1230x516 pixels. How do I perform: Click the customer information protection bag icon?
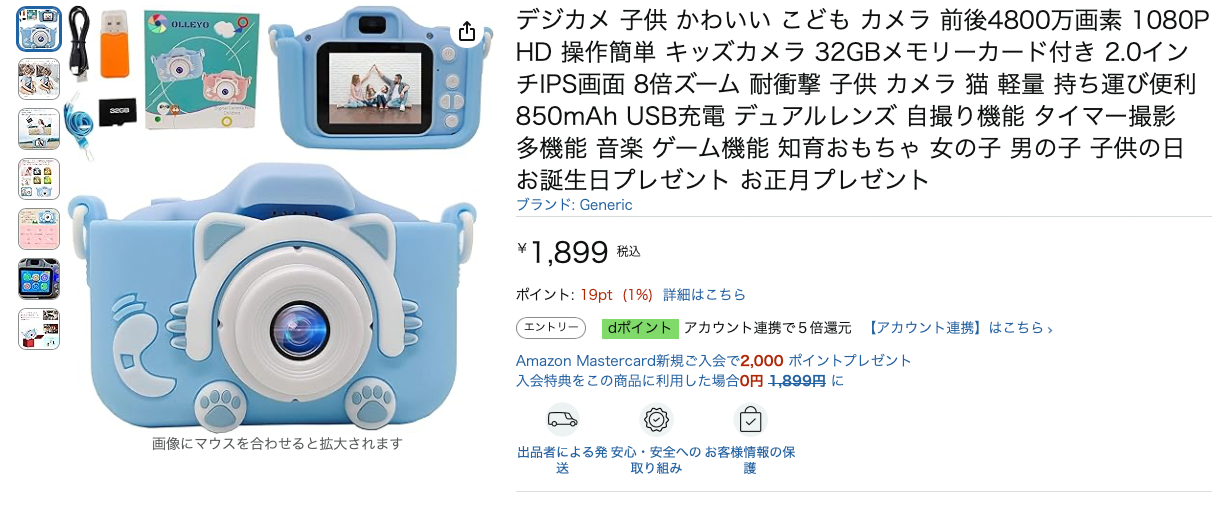[x=749, y=418]
